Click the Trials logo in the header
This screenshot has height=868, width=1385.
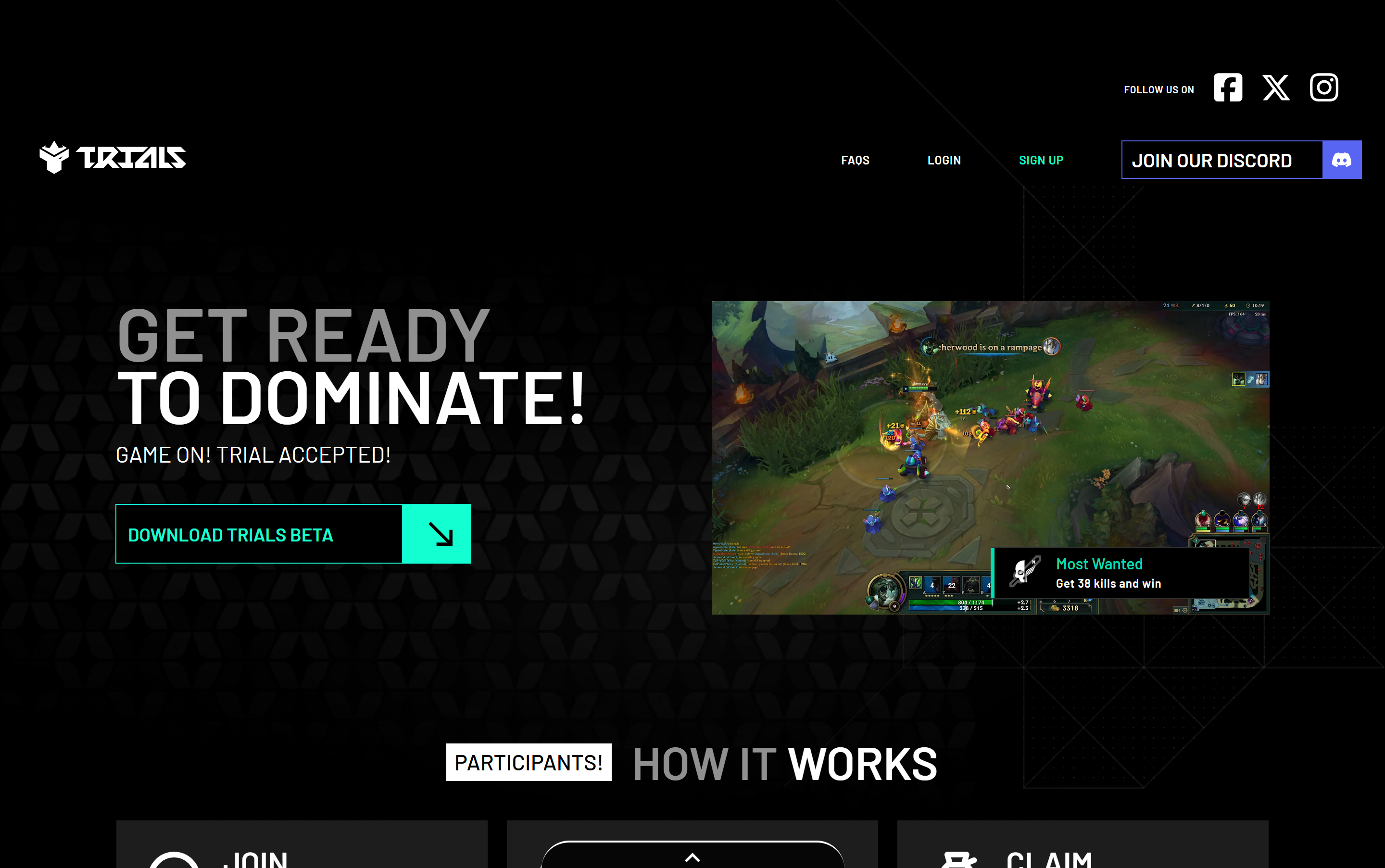(113, 157)
